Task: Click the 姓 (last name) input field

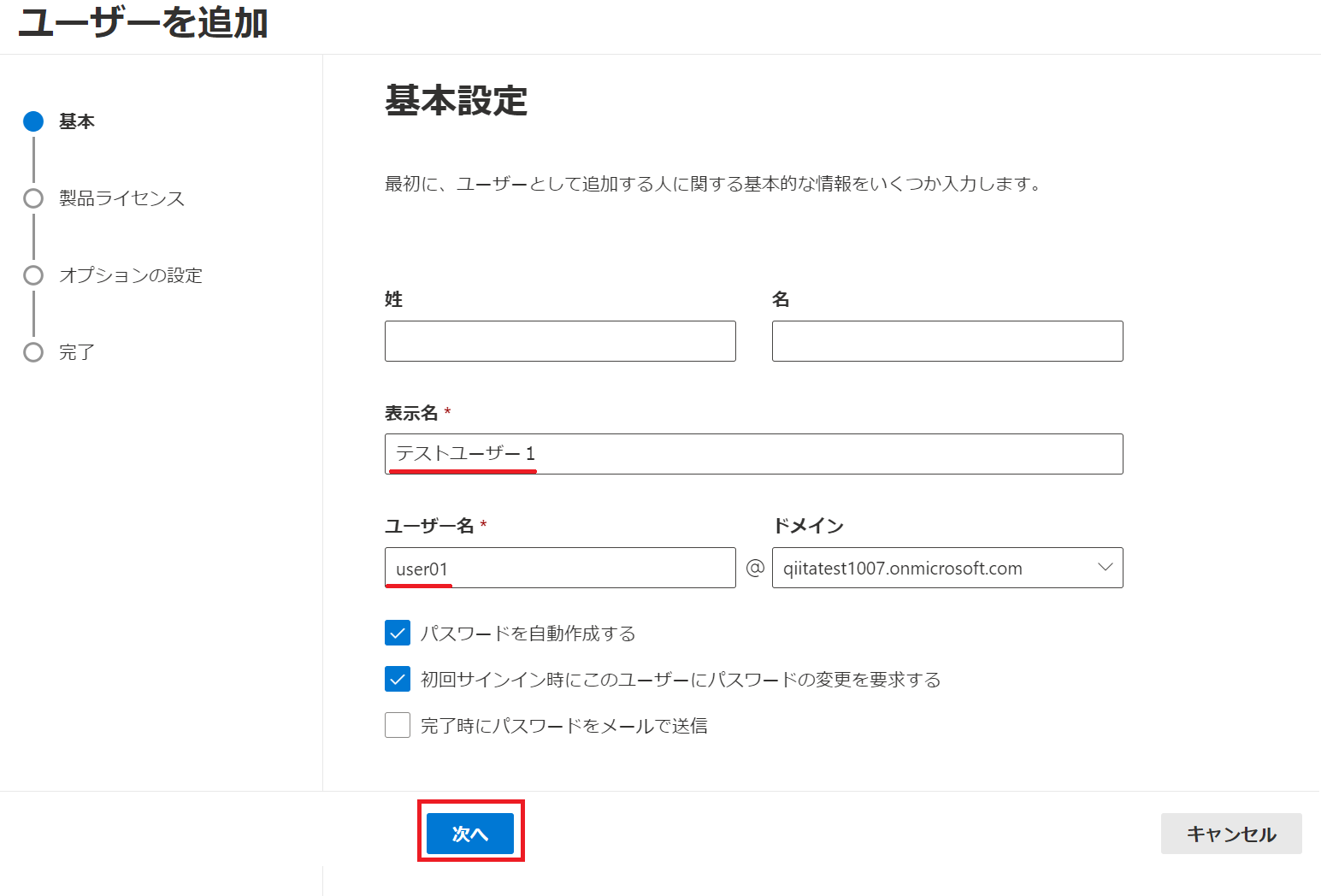Action: coord(560,341)
